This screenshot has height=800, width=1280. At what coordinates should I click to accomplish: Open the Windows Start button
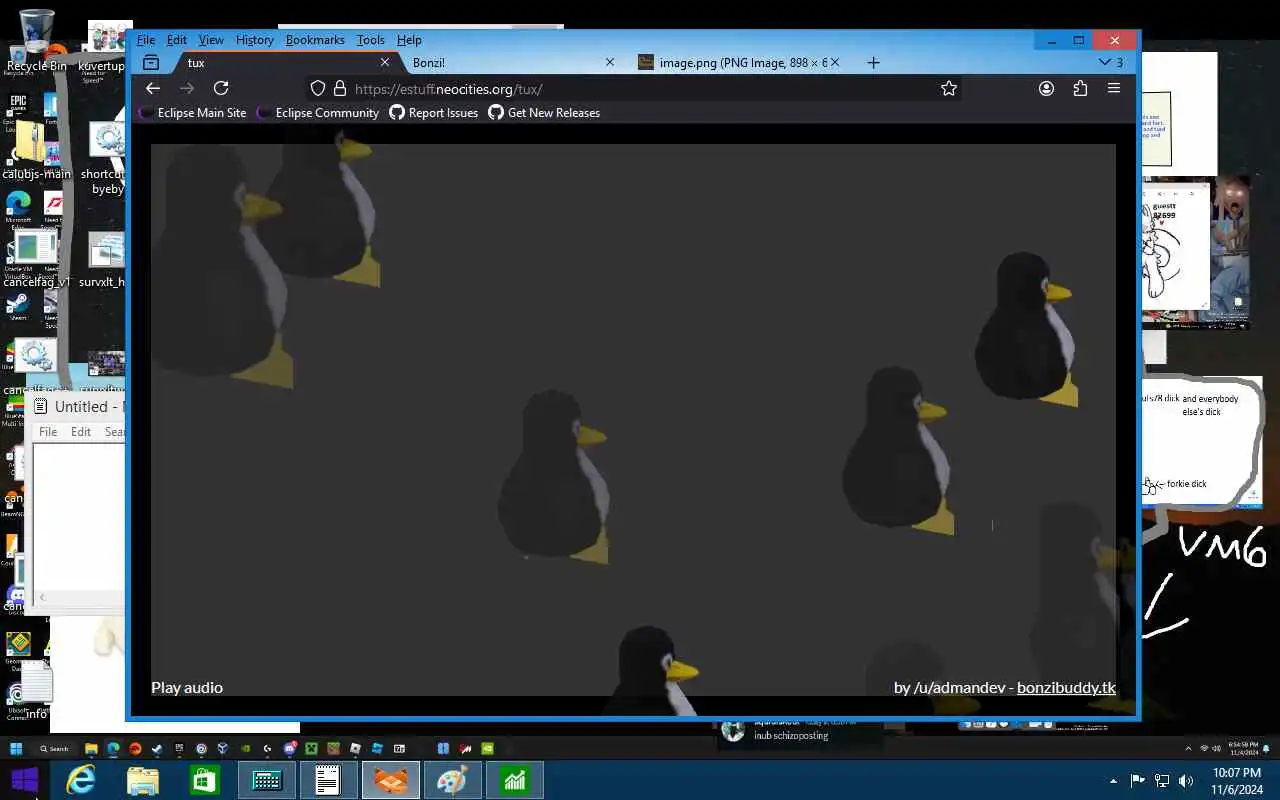pos(25,780)
